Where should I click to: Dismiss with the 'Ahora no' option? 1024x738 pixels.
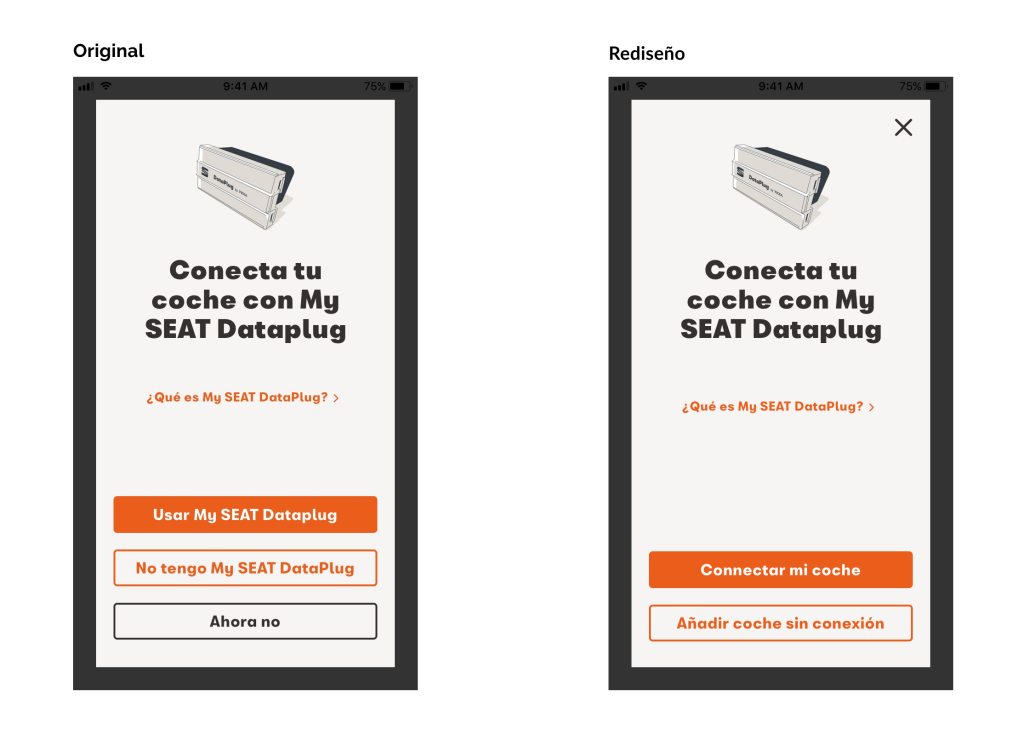click(245, 620)
